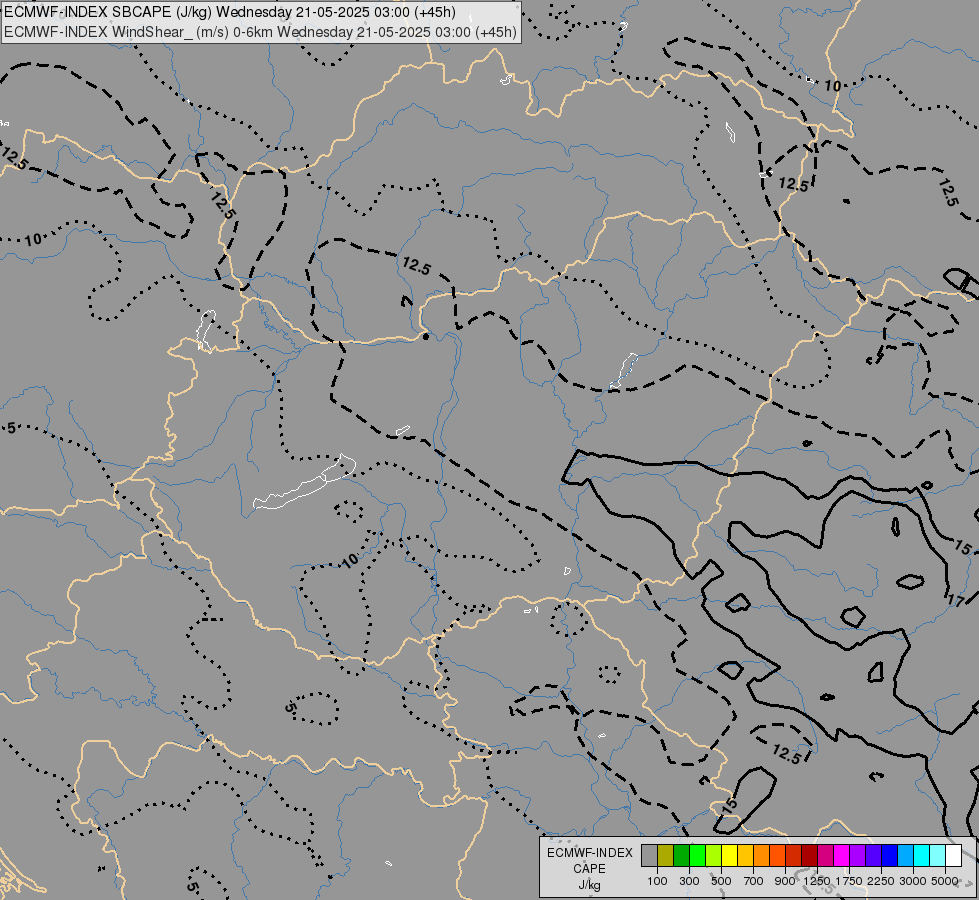
Task: Click the J/kg unit label in legend
Action: coord(589,885)
